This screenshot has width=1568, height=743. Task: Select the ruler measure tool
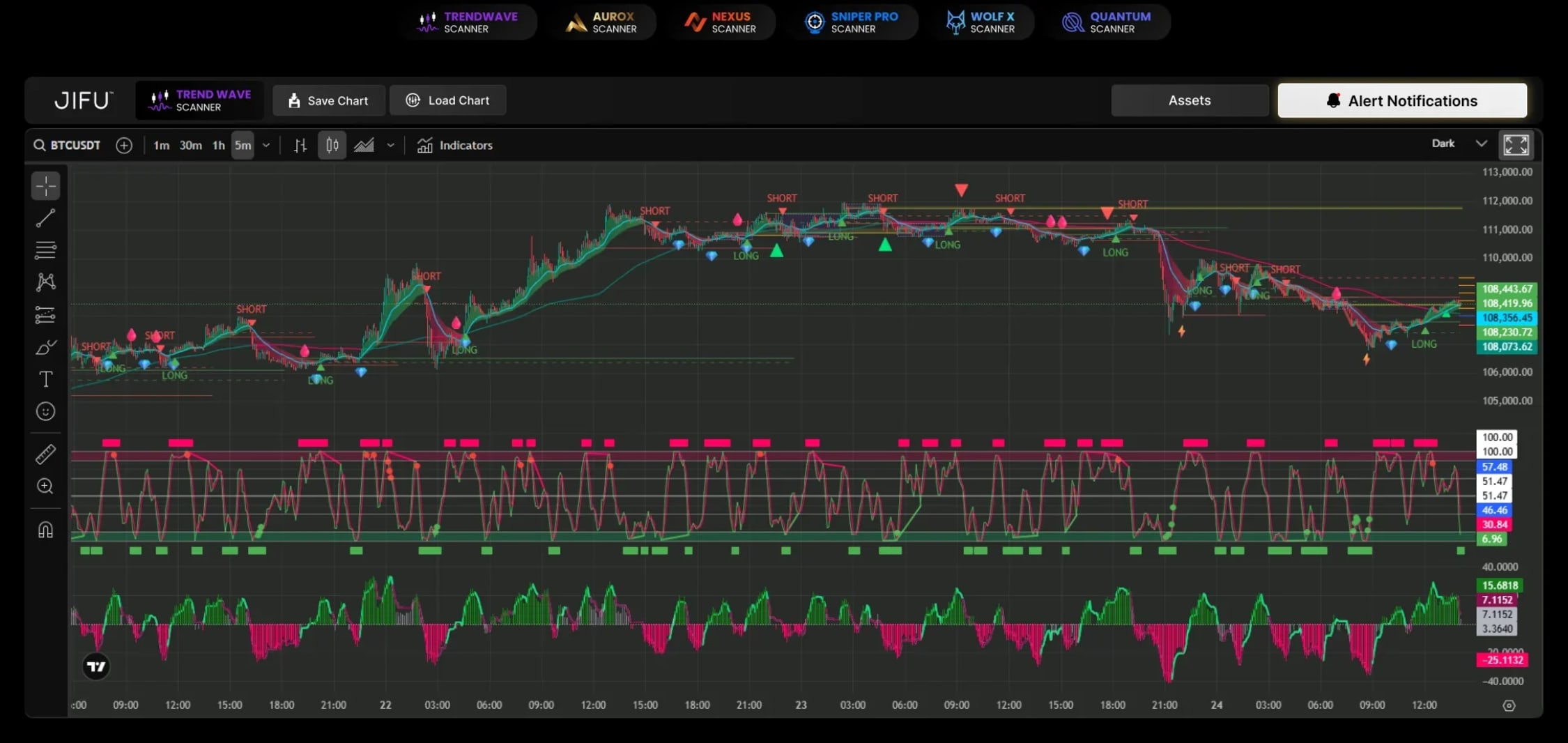tap(46, 454)
